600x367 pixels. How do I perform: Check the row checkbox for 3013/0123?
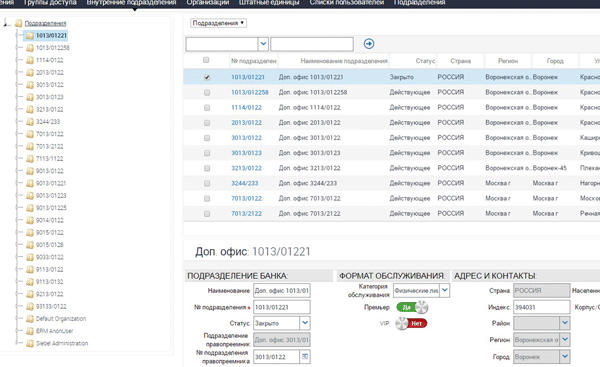[x=207, y=153]
